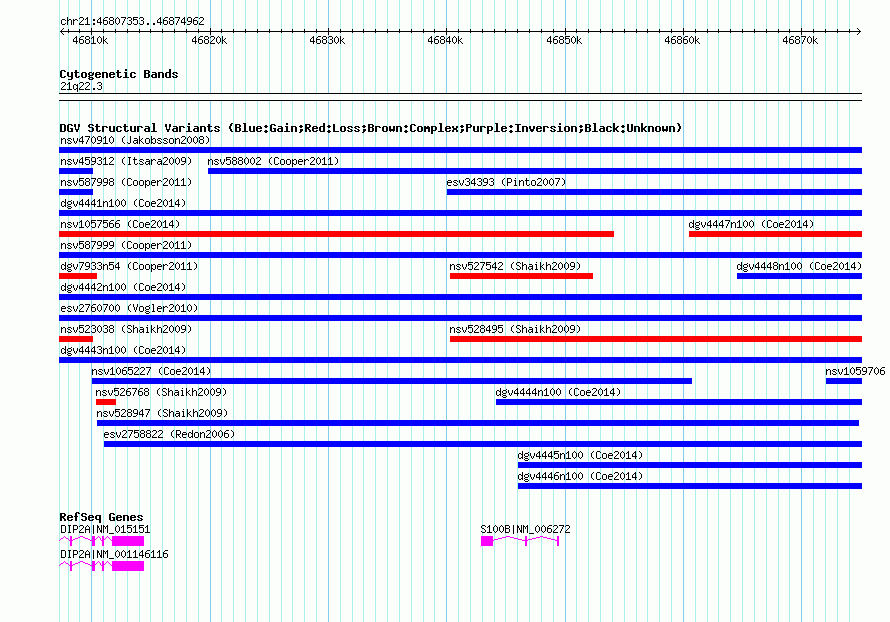Click nsv523038 (Shaikh2009) variant label
The image size is (890, 622).
pos(126,329)
